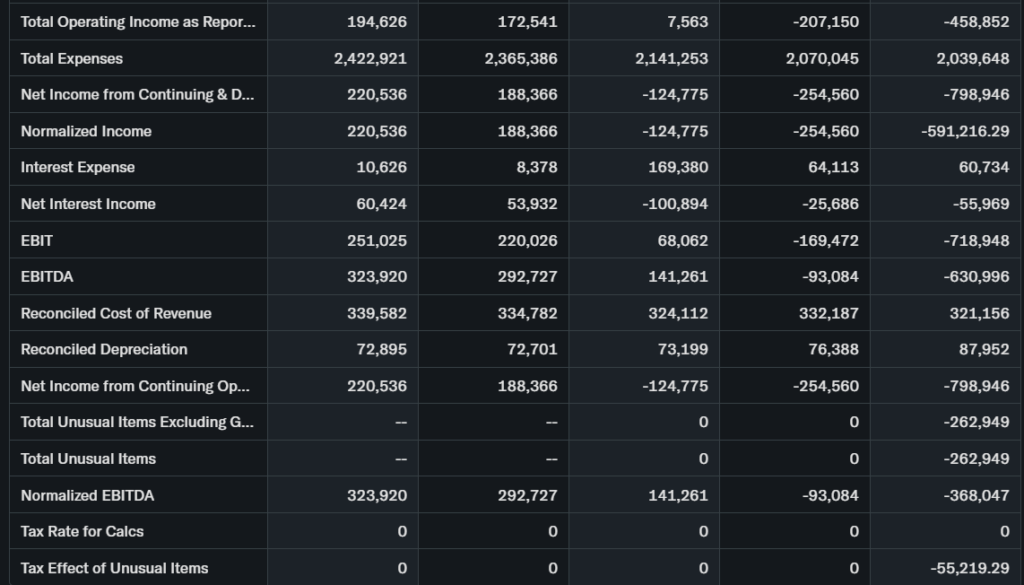1024x585 pixels.
Task: Select the Tax Effect value -55,219.29
Action: click(968, 568)
